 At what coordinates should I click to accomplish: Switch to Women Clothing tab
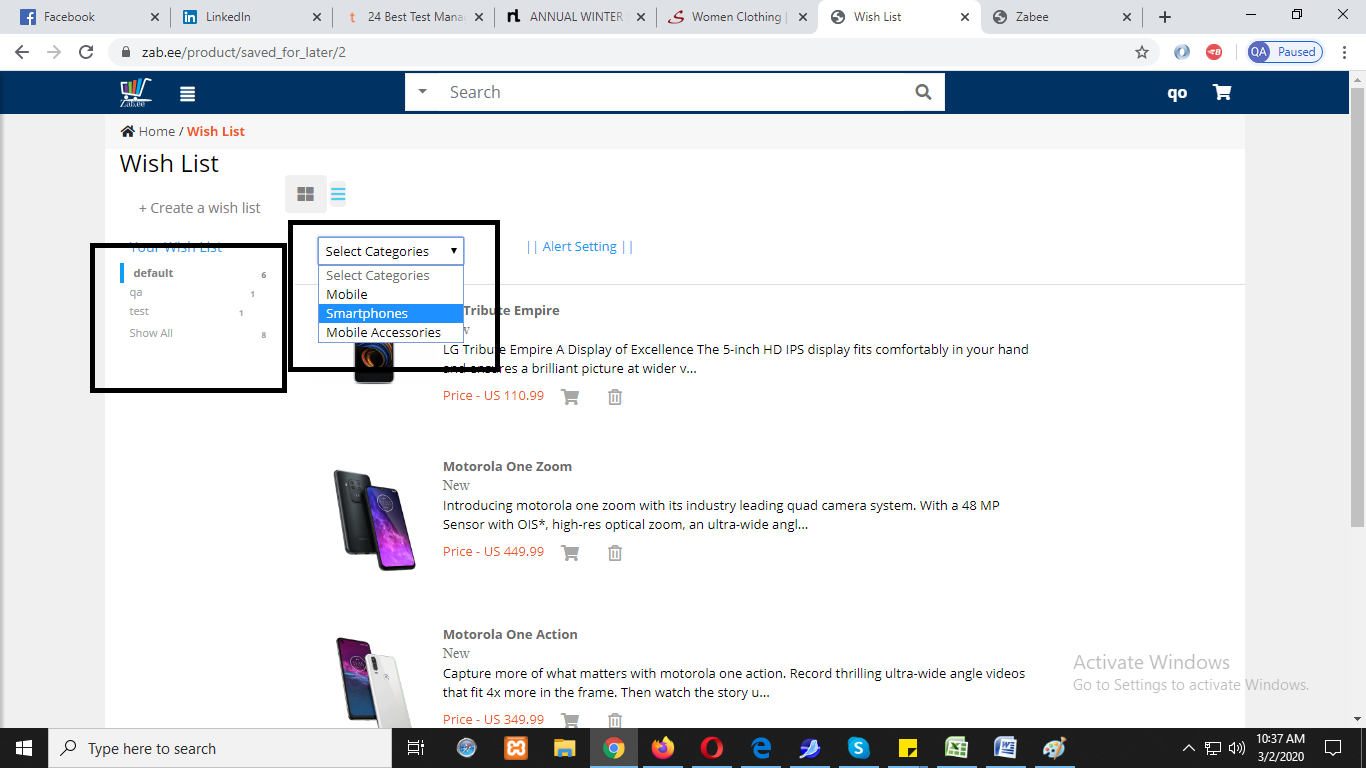[x=738, y=17]
